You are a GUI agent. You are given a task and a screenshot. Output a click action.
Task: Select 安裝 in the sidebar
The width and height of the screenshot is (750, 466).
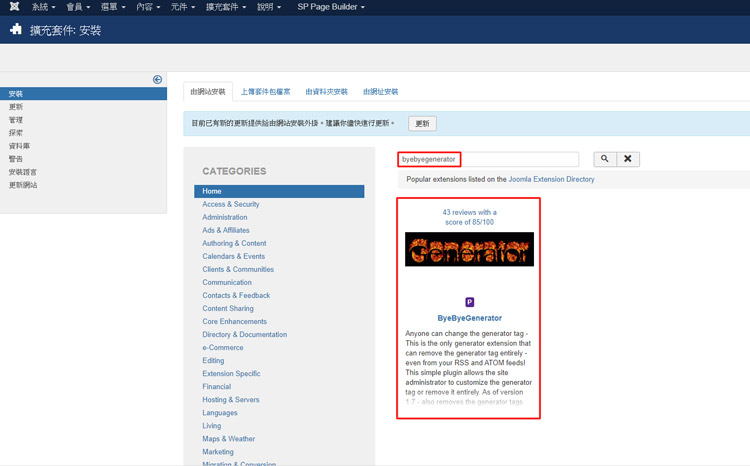tap(83, 94)
